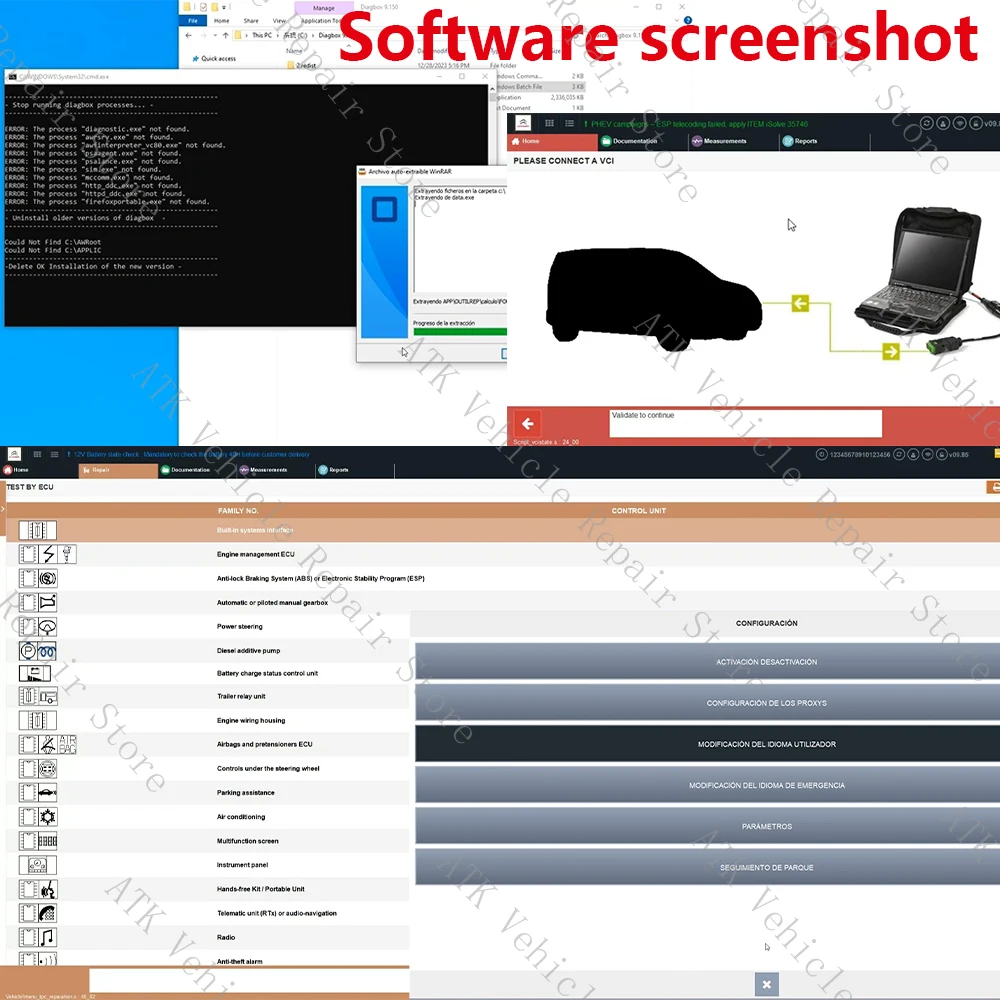Click the lock icon in VCI window header
The image size is (1000, 1000).
[x=976, y=123]
